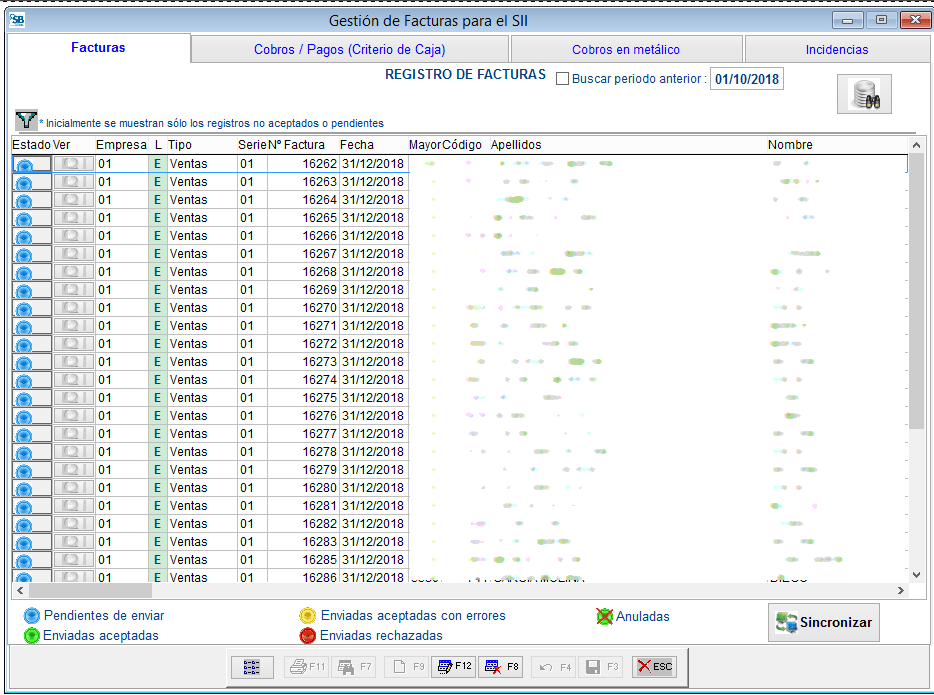Open the Cobros en metálico tab
This screenshot has width=934, height=695.
coord(626,49)
